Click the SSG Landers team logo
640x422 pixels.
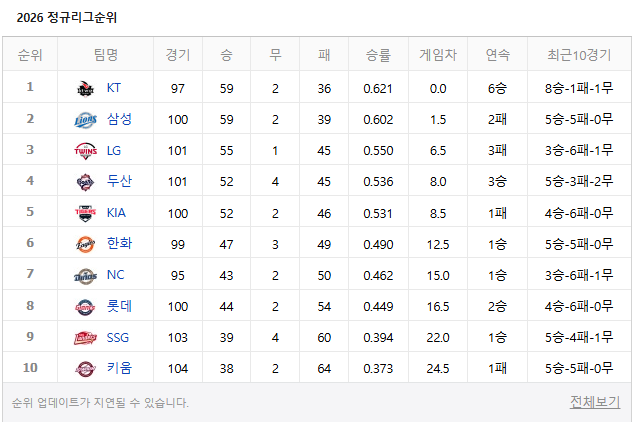[x=85, y=338]
